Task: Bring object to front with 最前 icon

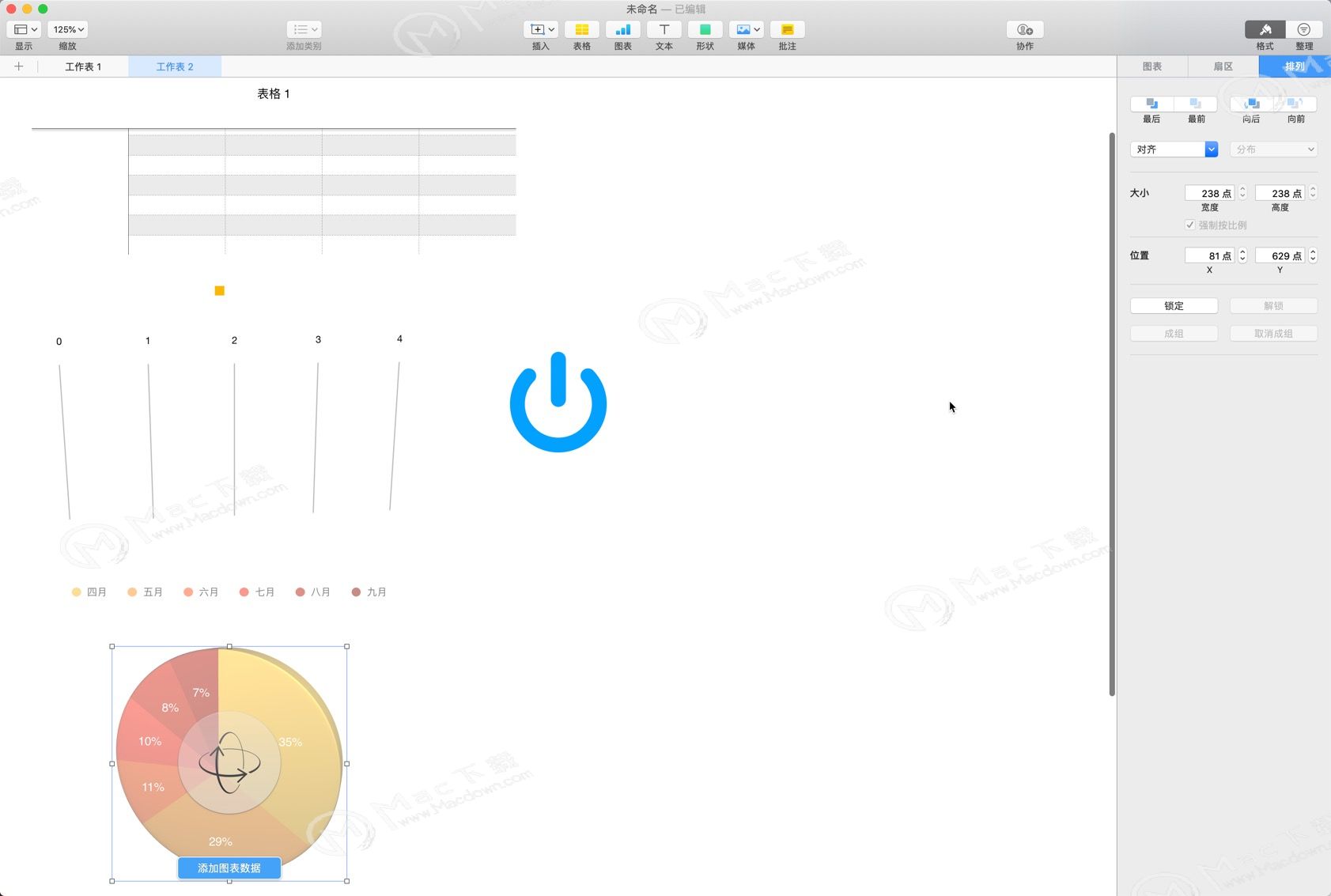Action: point(1196,104)
